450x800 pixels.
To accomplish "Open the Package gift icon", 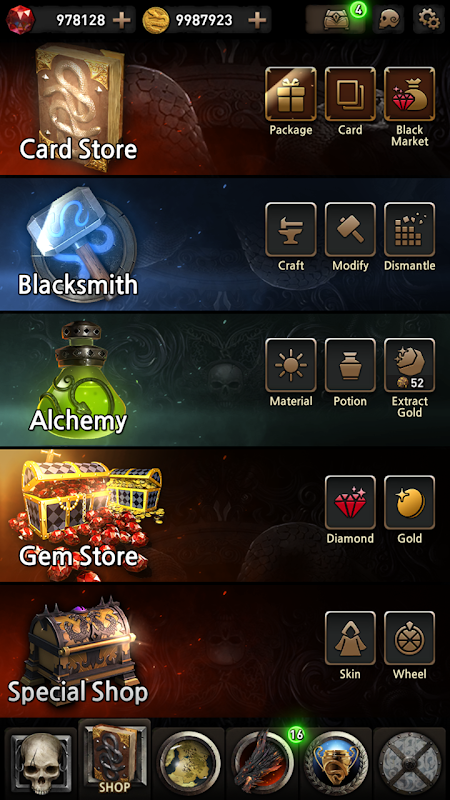I will click(x=291, y=94).
